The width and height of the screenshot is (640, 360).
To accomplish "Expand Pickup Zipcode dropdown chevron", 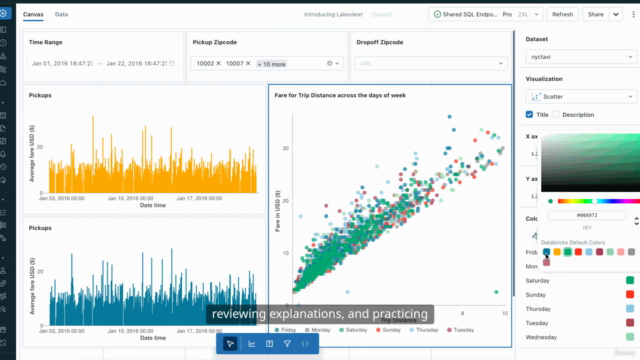I will click(337, 63).
